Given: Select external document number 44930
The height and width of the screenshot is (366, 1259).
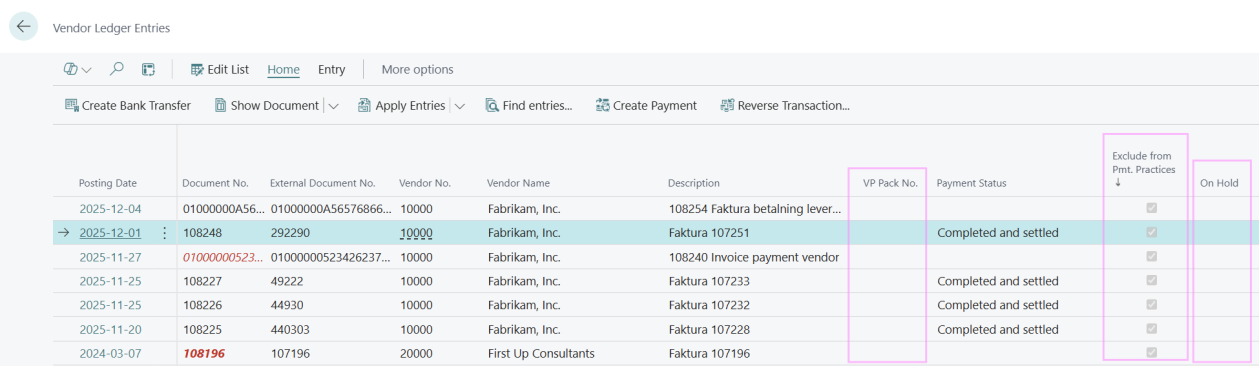Looking at the screenshot, I should 287,305.
